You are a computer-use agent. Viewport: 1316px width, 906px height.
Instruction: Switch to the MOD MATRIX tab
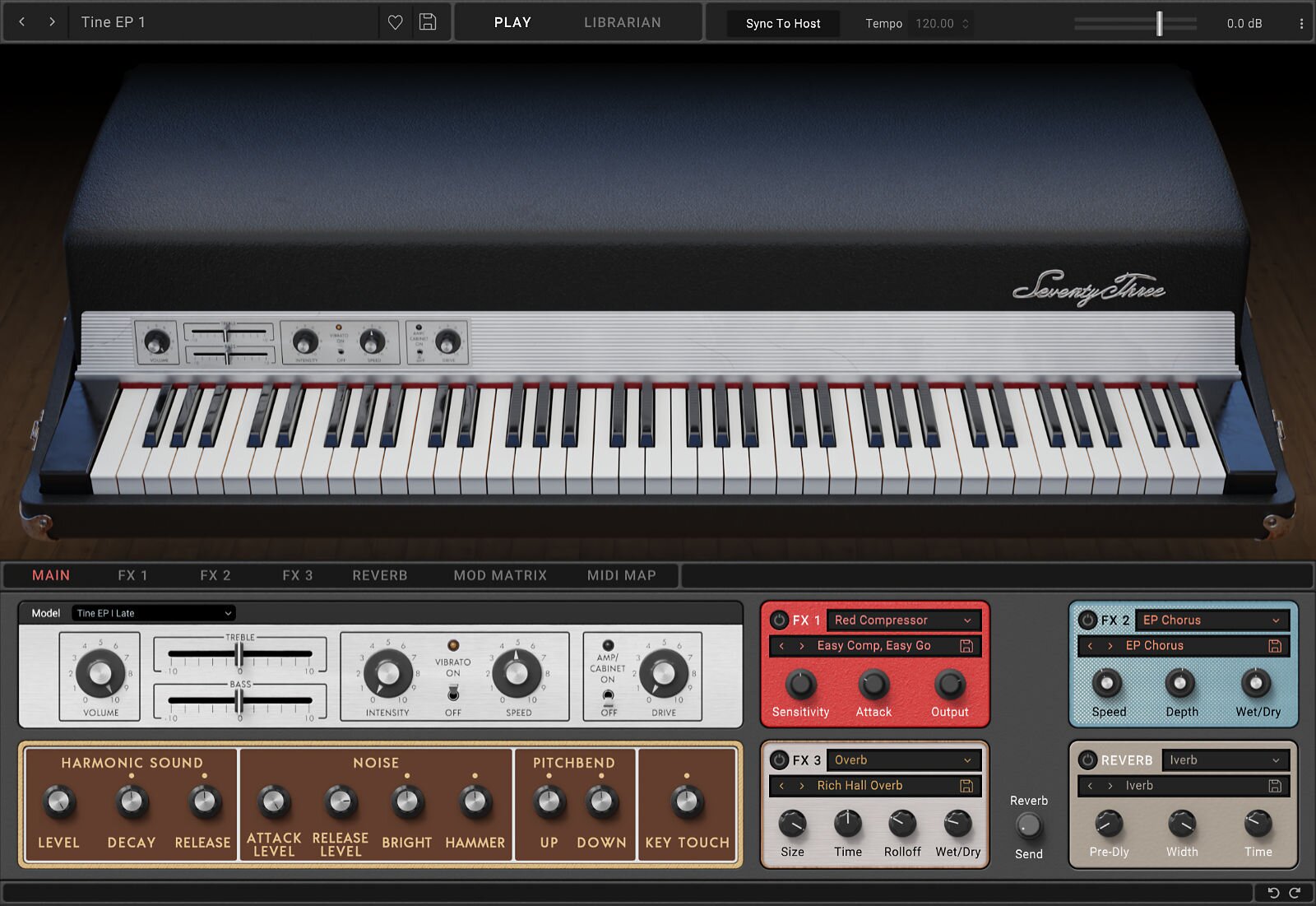coord(500,575)
